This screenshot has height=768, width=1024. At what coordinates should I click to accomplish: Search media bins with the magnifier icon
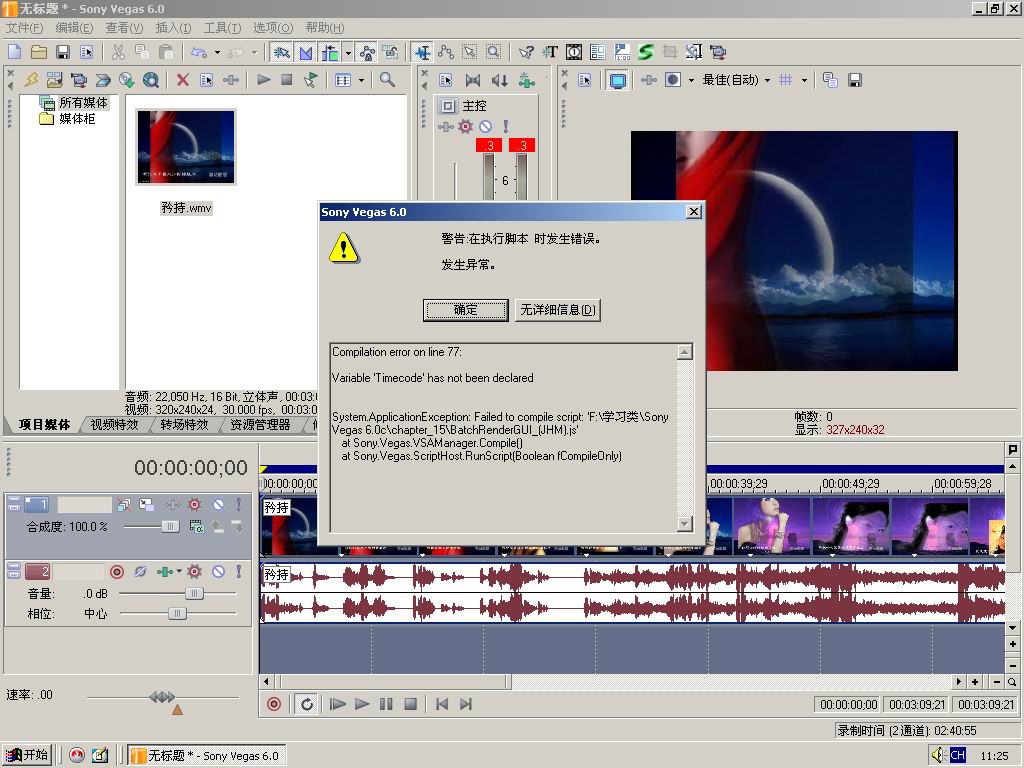[387, 80]
